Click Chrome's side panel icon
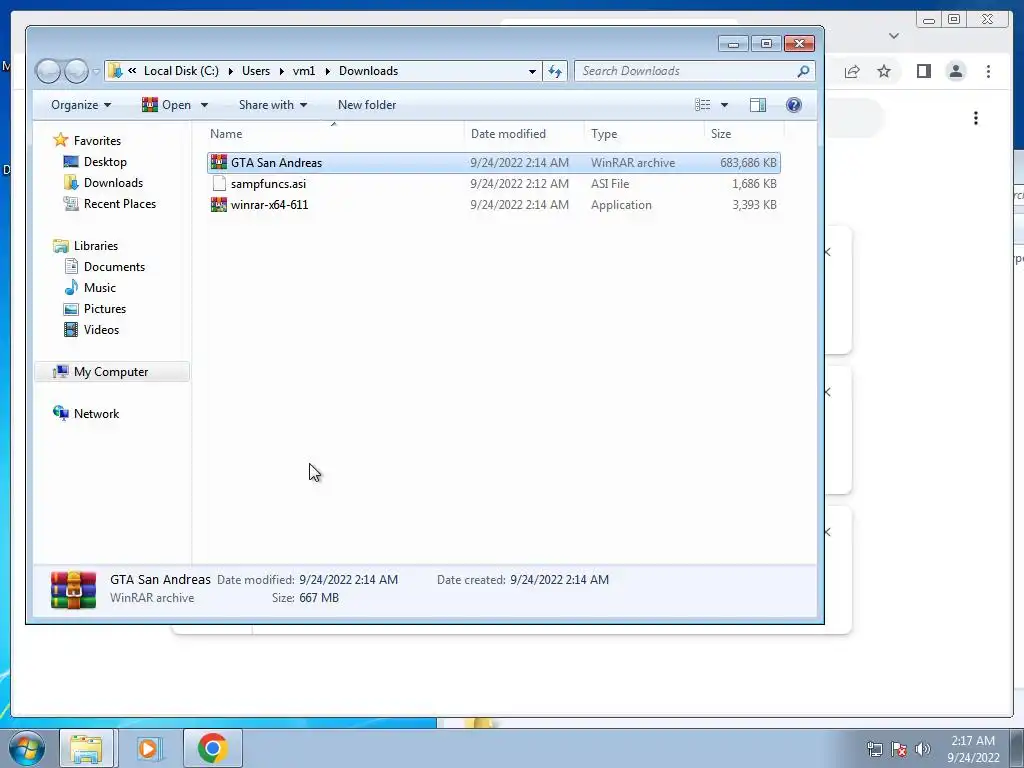The image size is (1024, 768). [923, 71]
